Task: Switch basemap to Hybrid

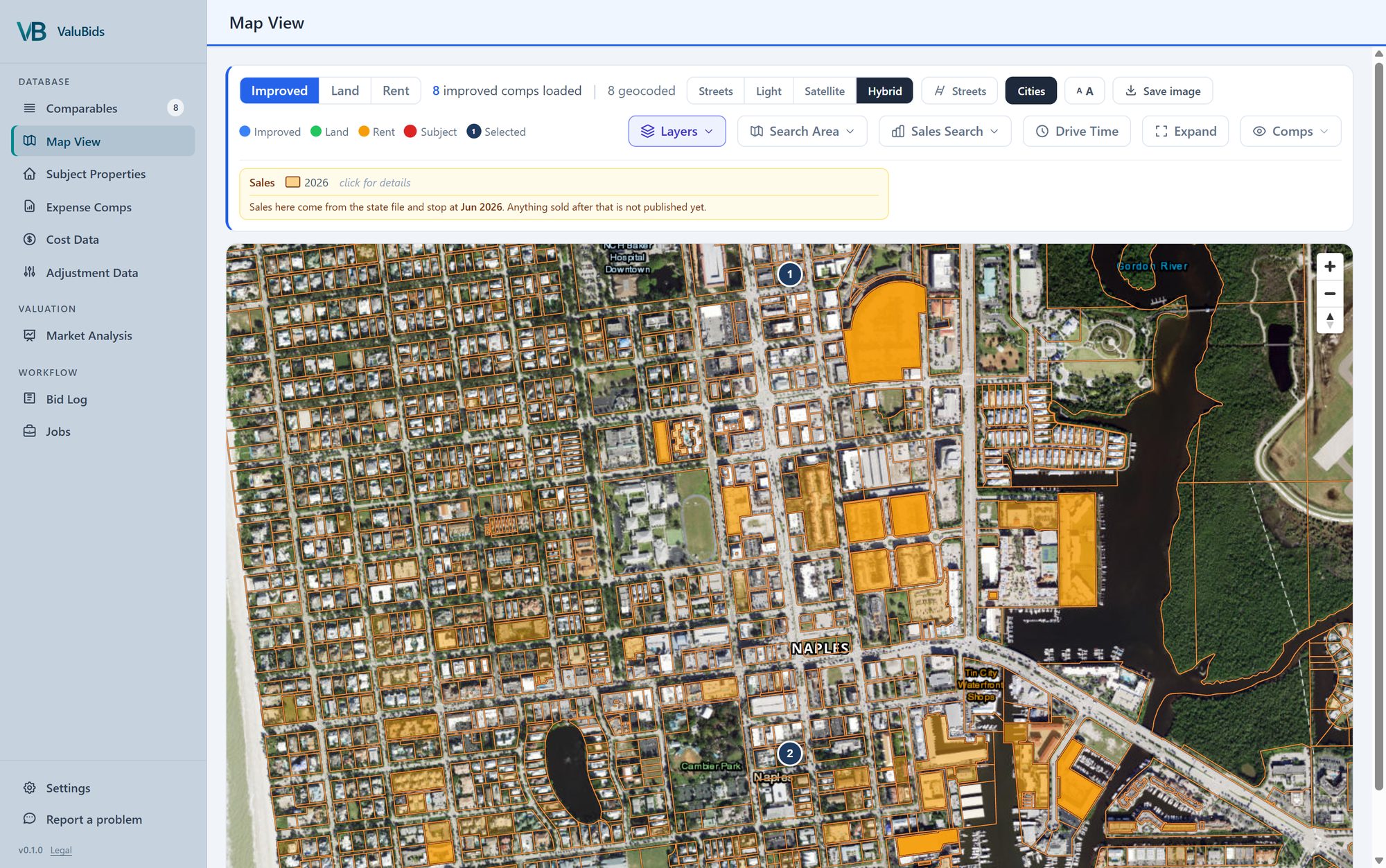Action: [884, 91]
